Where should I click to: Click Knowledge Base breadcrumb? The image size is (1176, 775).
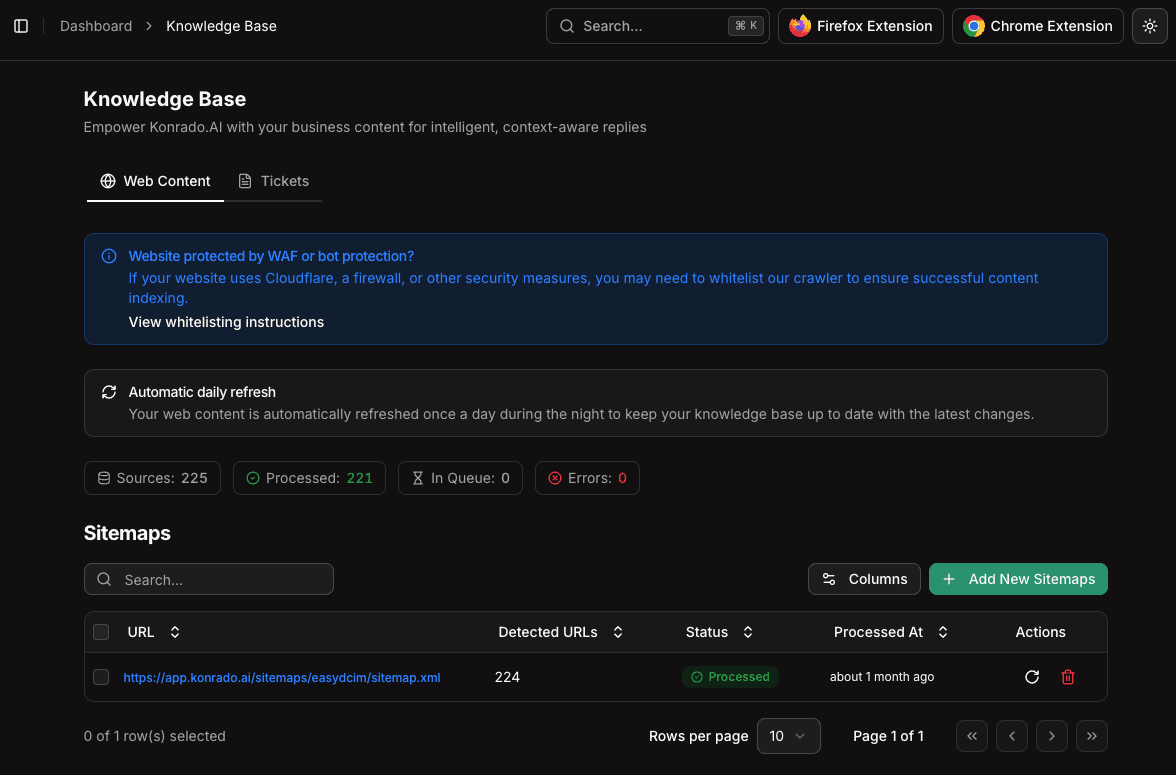[x=221, y=26]
